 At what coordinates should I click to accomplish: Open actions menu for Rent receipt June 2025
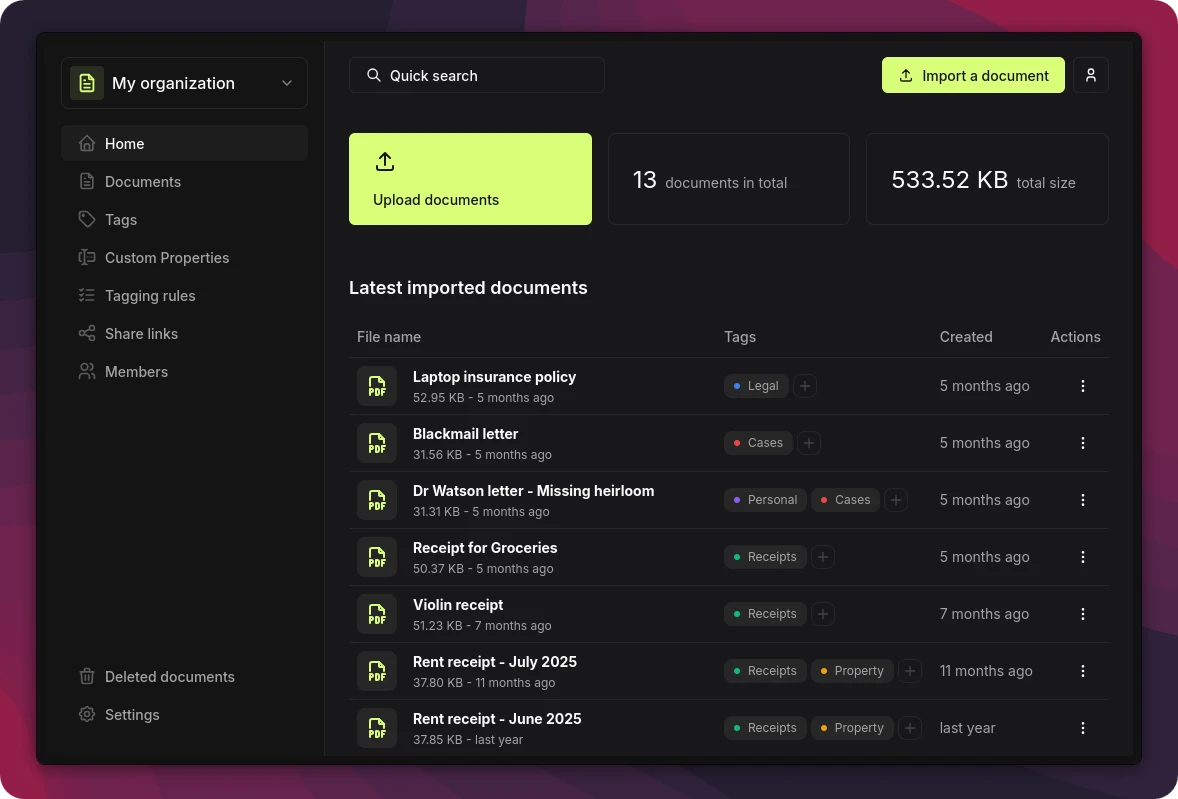click(x=1083, y=728)
